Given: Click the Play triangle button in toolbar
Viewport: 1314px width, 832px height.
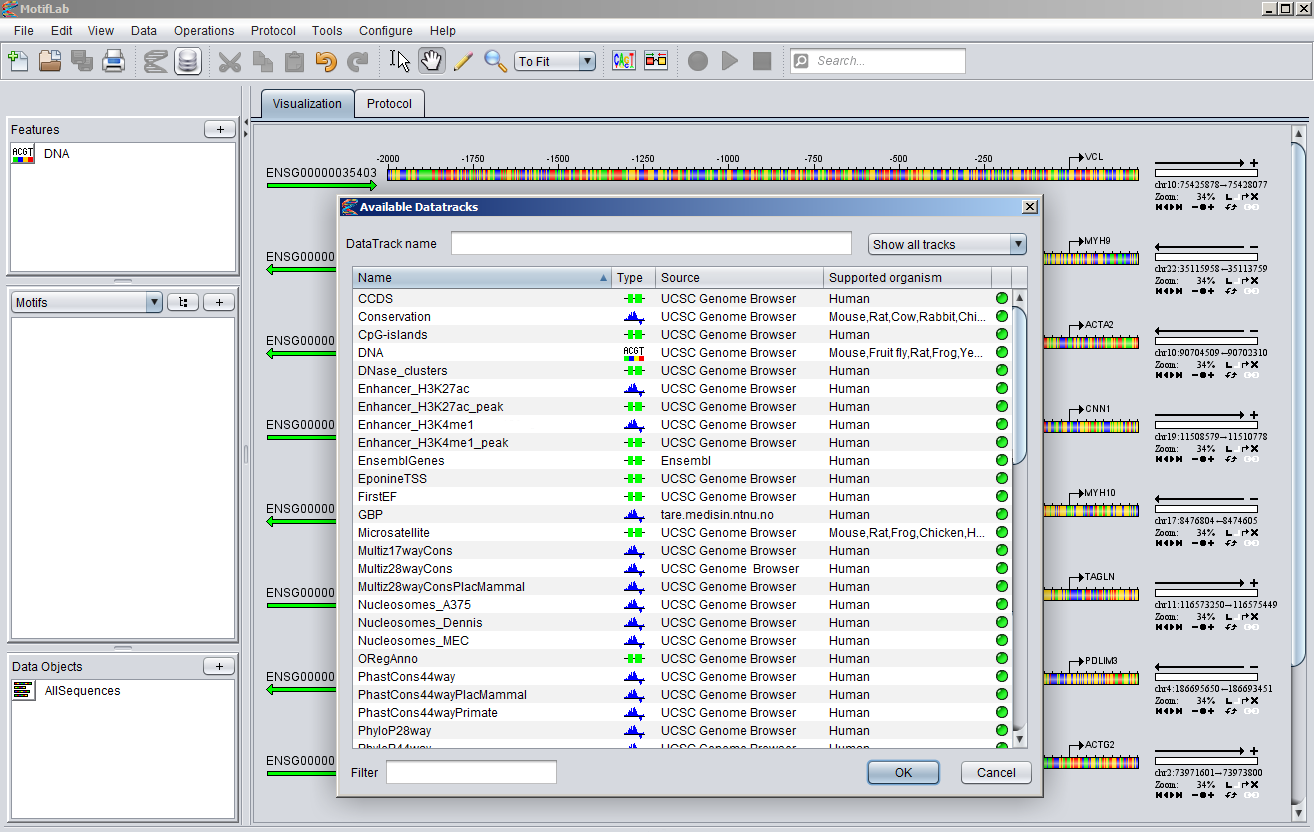Looking at the screenshot, I should [x=730, y=61].
